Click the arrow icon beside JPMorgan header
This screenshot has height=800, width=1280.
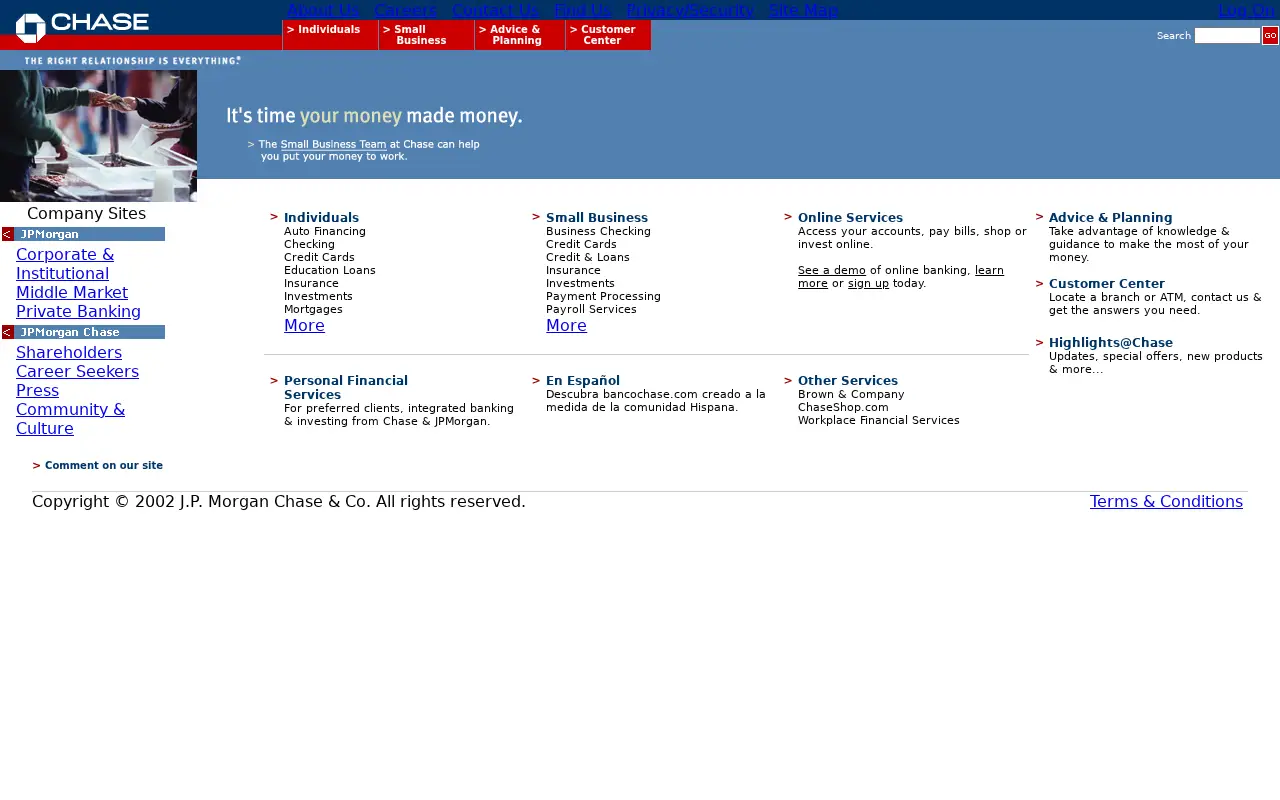(x=8, y=234)
